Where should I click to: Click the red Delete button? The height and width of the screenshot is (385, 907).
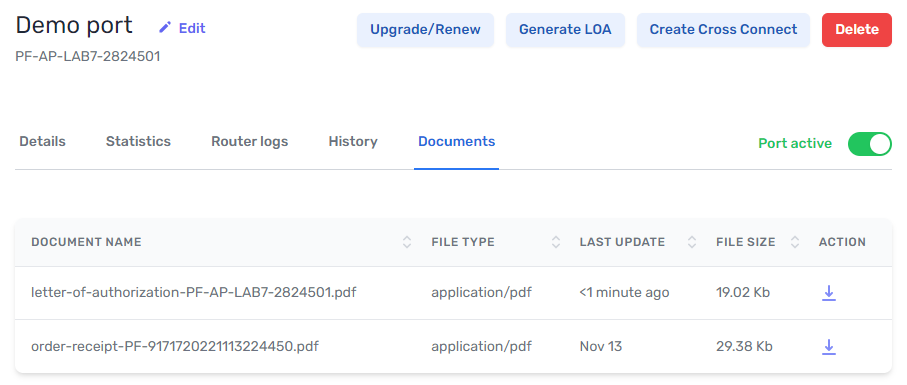point(857,29)
